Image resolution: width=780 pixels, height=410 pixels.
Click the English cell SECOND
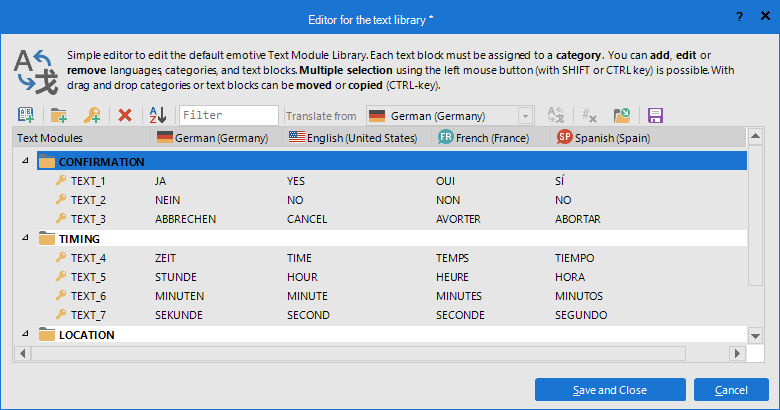point(308,315)
